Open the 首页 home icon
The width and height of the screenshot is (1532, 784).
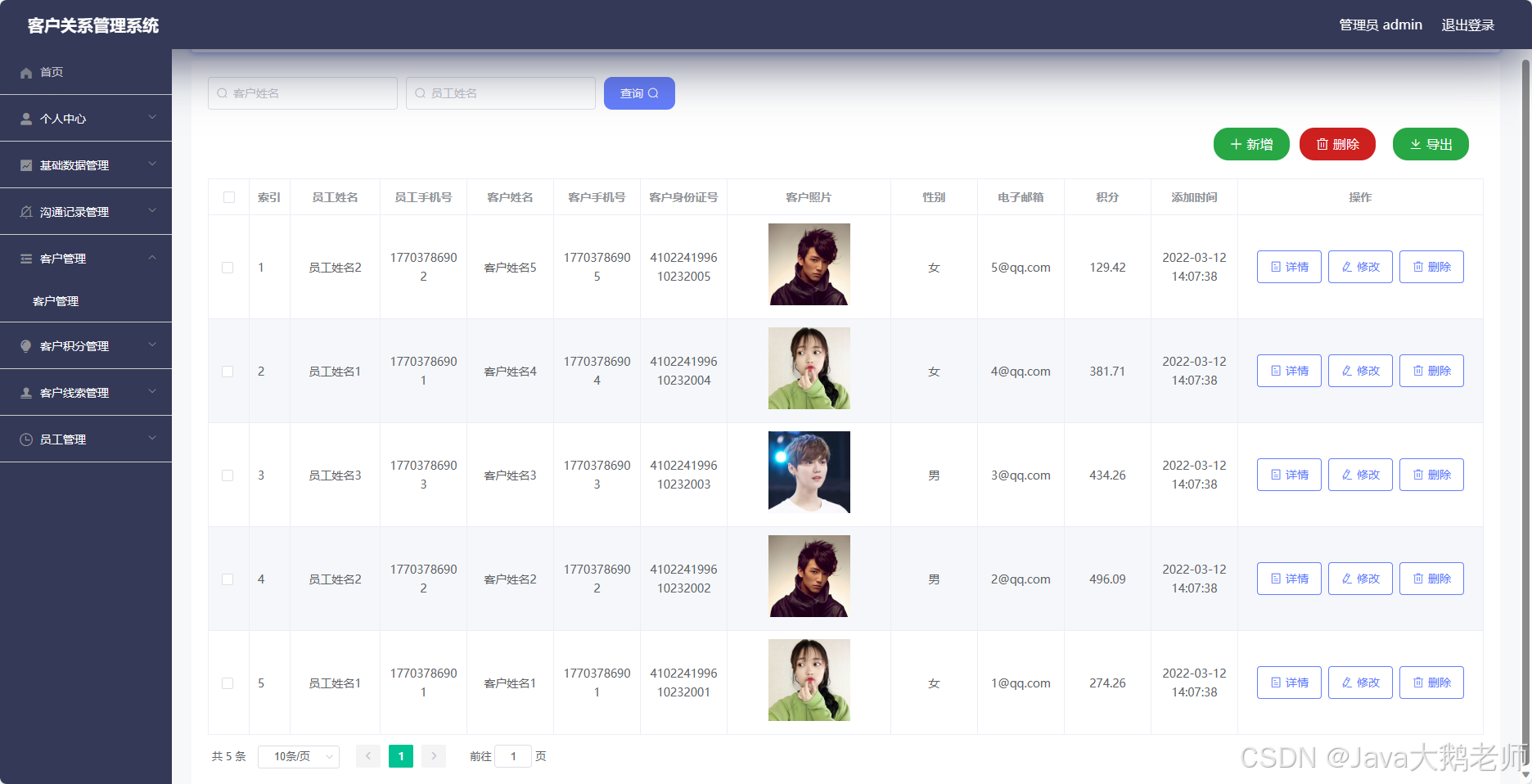pos(26,73)
